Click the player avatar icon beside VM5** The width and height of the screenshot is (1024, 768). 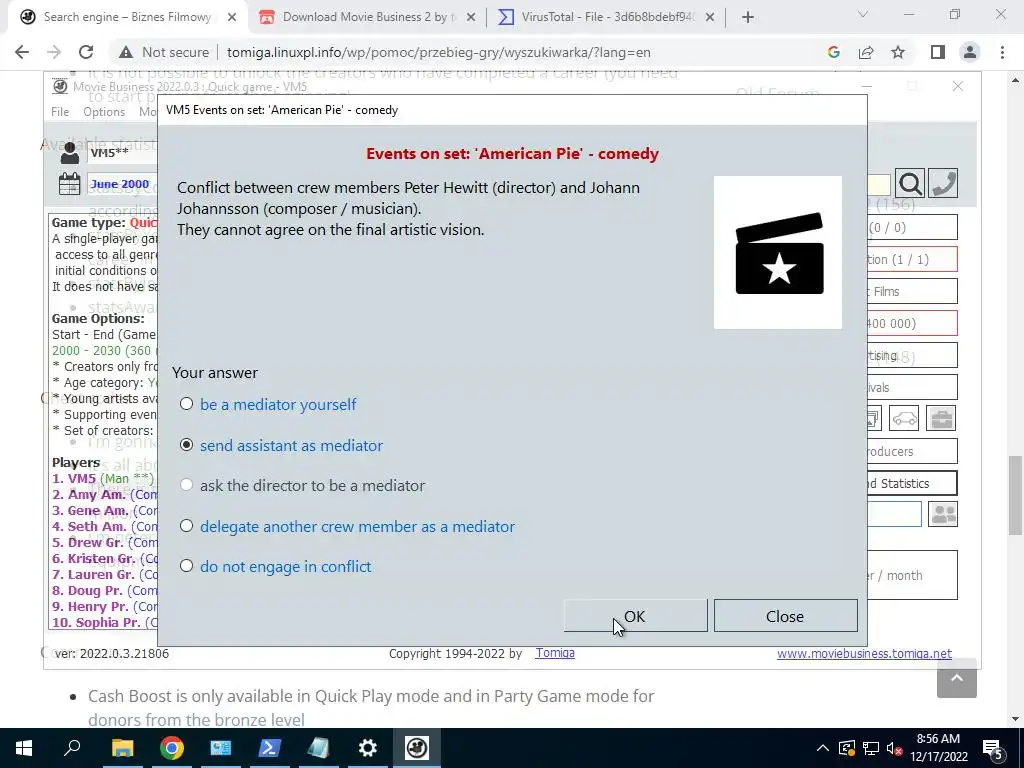(x=69, y=153)
